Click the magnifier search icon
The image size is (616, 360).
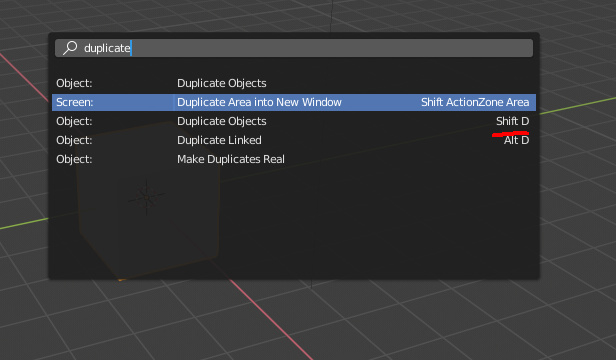[x=70, y=48]
